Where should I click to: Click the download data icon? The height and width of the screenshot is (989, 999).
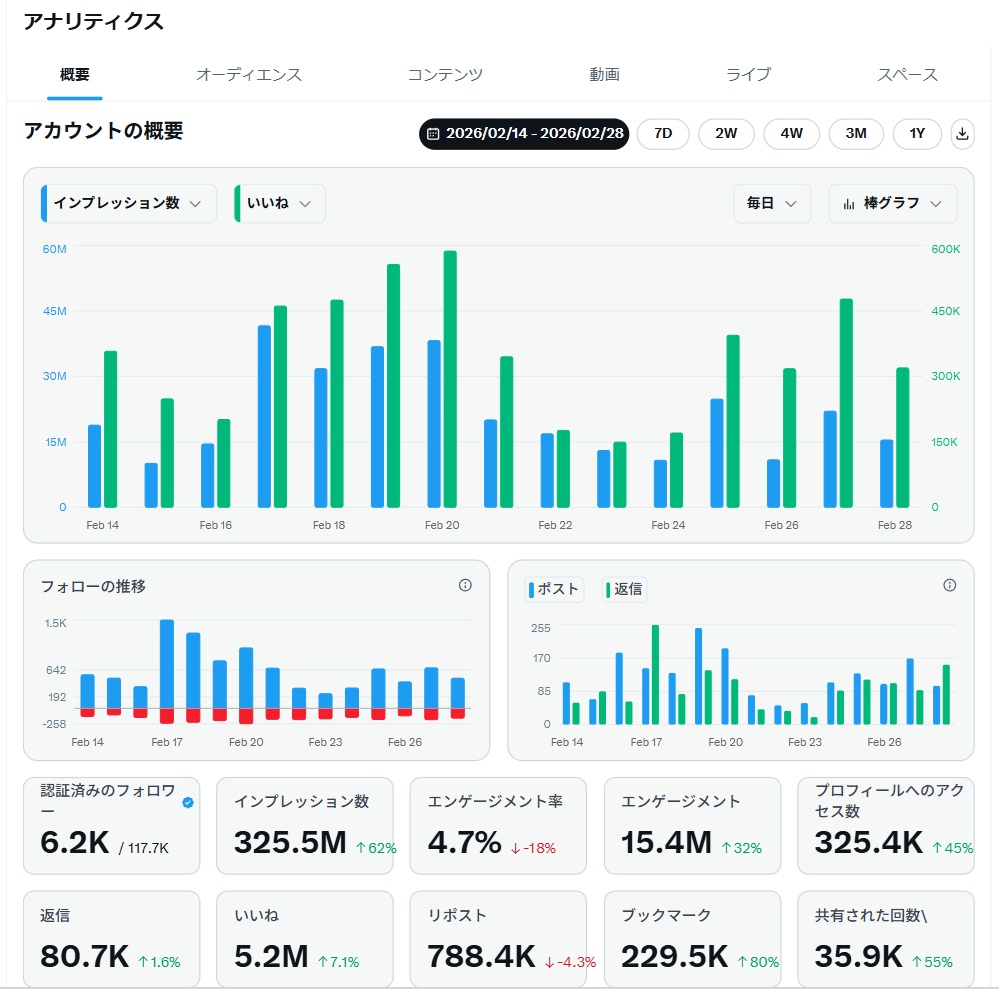962,134
